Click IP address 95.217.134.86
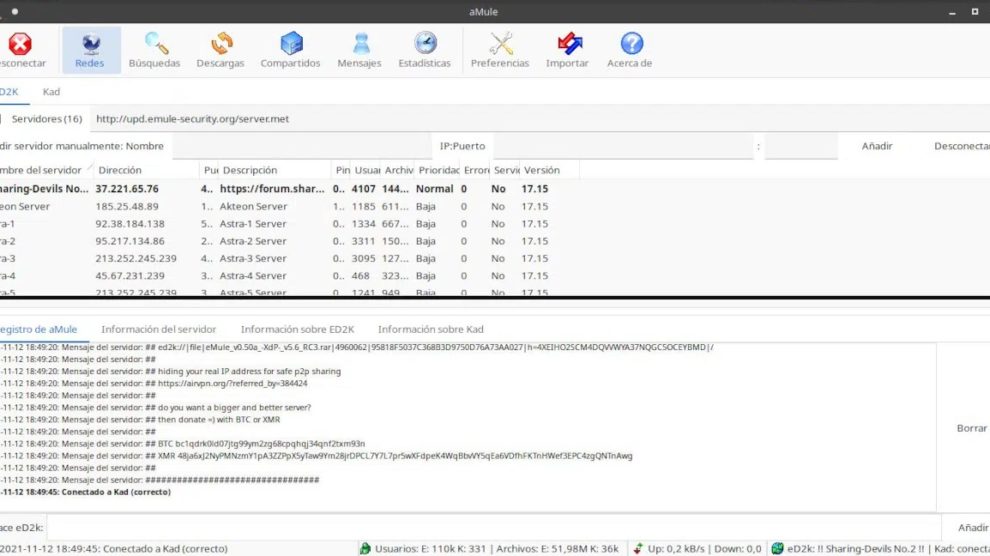This screenshot has width=990, height=556. tap(130, 241)
